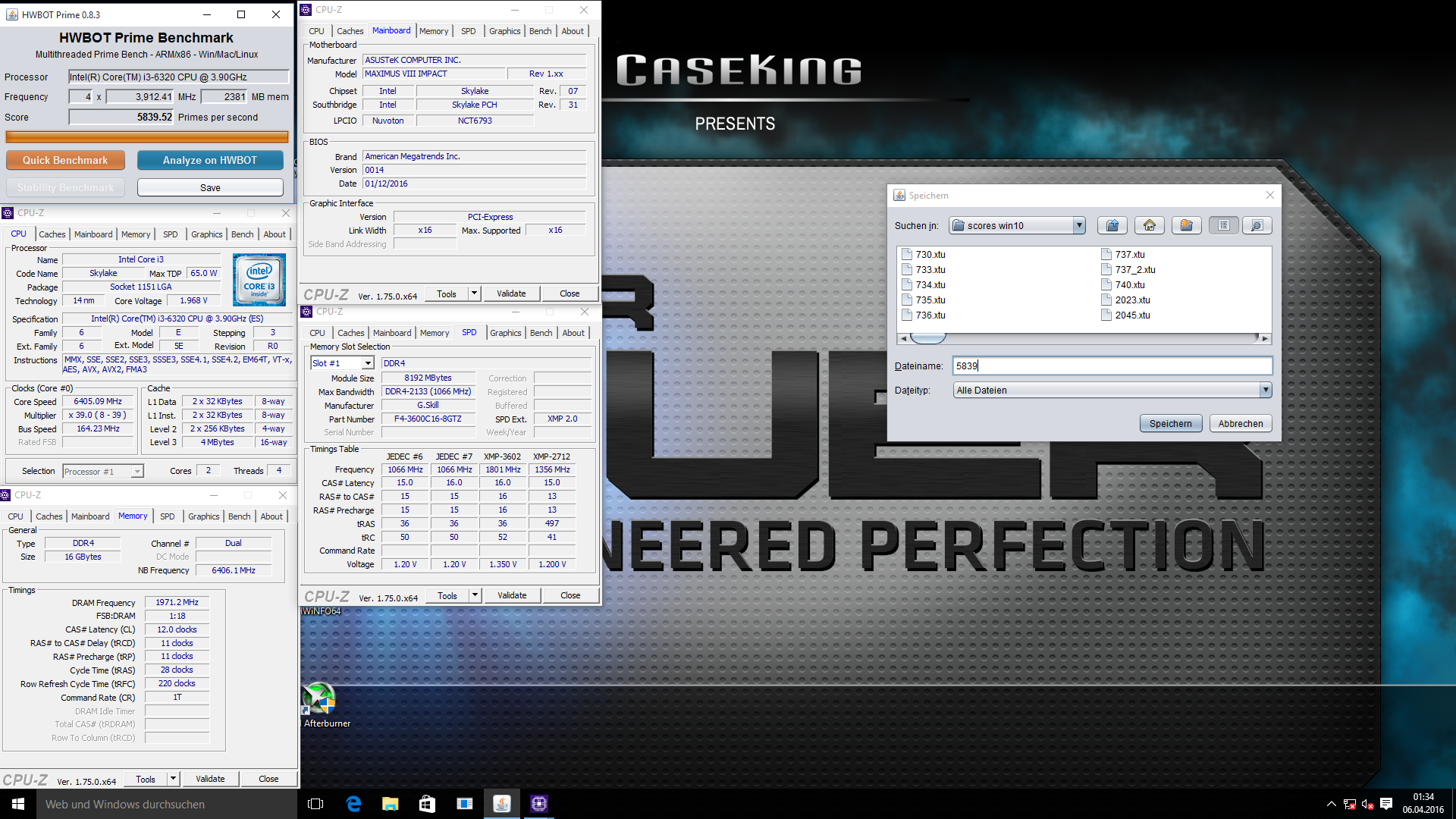Show hidden system tray icons

click(1332, 804)
